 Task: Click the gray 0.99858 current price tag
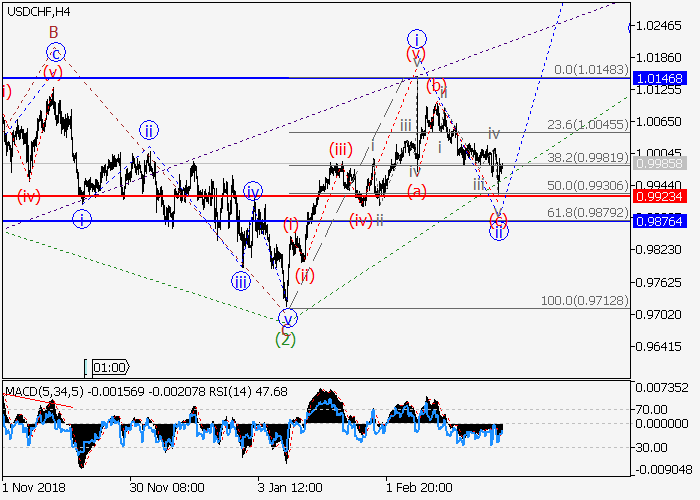(658, 163)
